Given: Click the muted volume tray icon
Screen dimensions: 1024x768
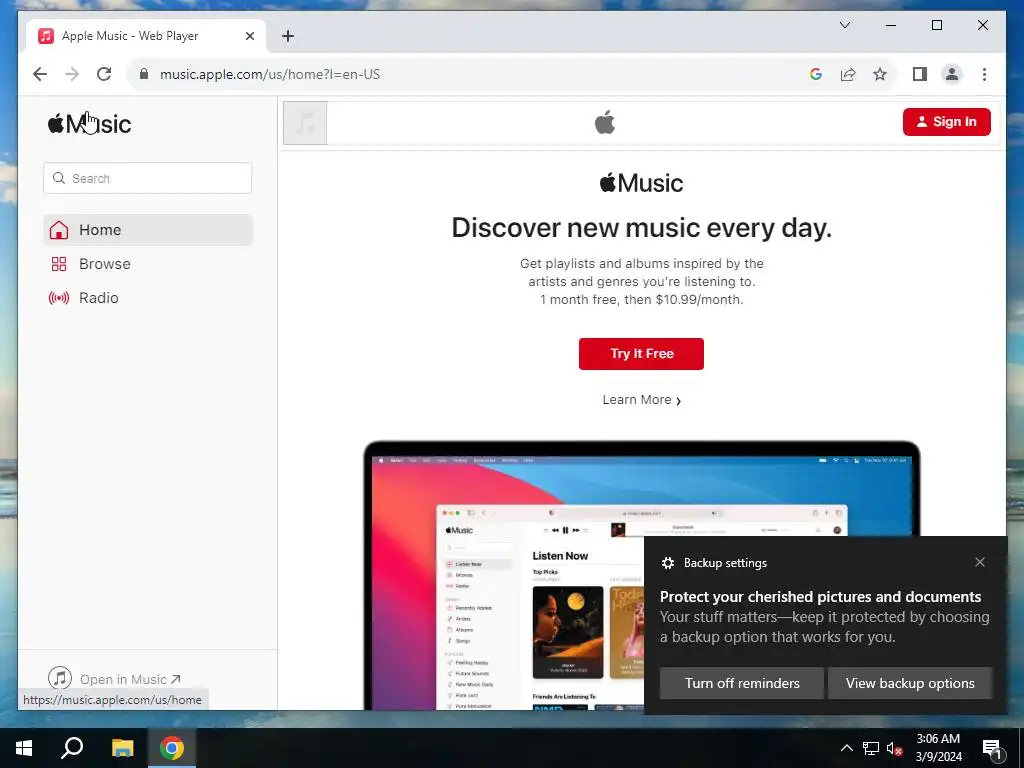Looking at the screenshot, I should (x=894, y=748).
